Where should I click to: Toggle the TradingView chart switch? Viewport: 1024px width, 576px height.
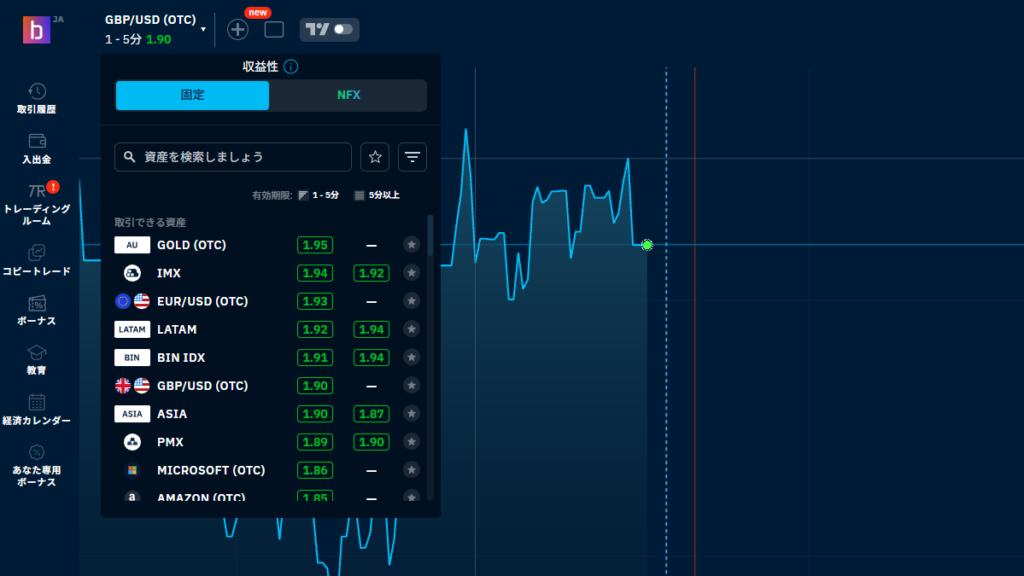pyautogui.click(x=329, y=30)
